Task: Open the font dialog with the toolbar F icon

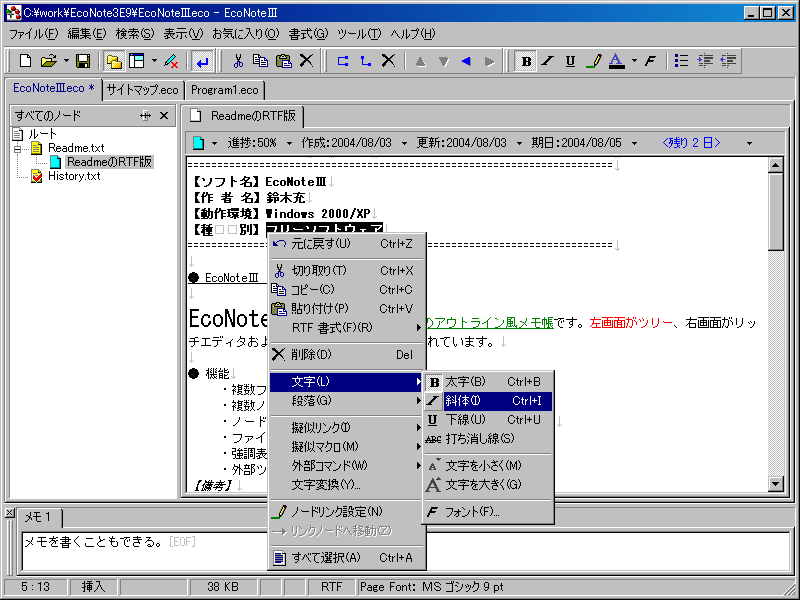Action: tap(649, 61)
